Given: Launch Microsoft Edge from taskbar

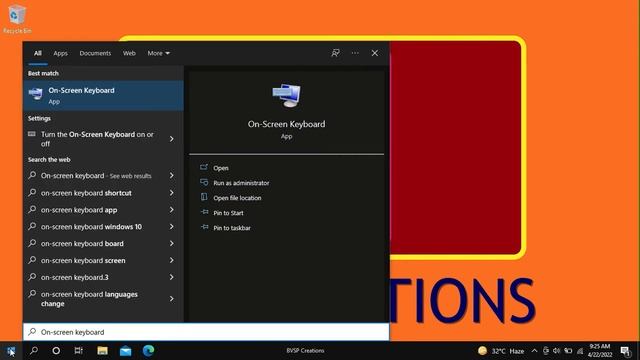Looking at the screenshot, I should [x=148, y=351].
